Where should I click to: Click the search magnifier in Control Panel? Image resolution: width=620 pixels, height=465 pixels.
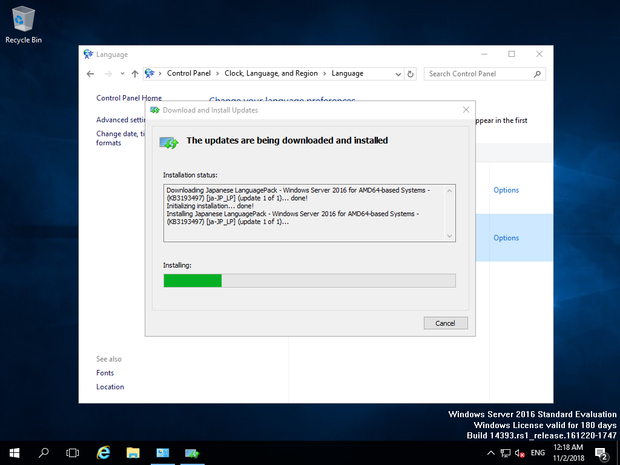point(537,74)
